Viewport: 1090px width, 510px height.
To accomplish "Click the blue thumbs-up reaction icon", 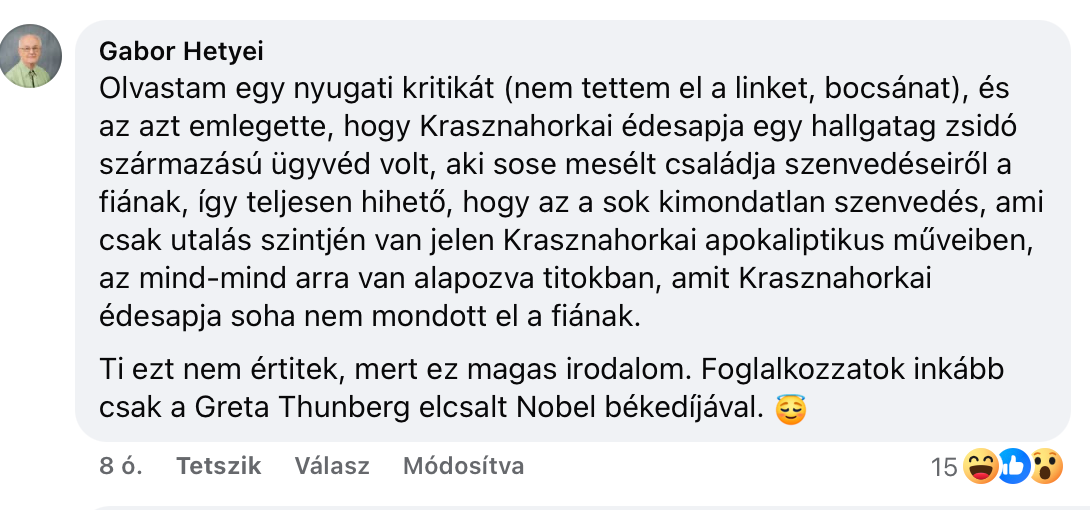I will (x=1013, y=467).
